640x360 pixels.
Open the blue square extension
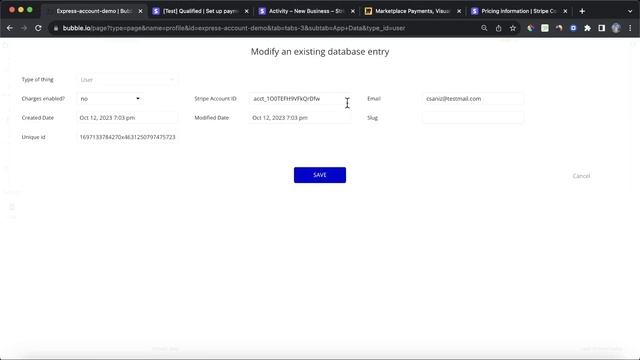[x=573, y=28]
